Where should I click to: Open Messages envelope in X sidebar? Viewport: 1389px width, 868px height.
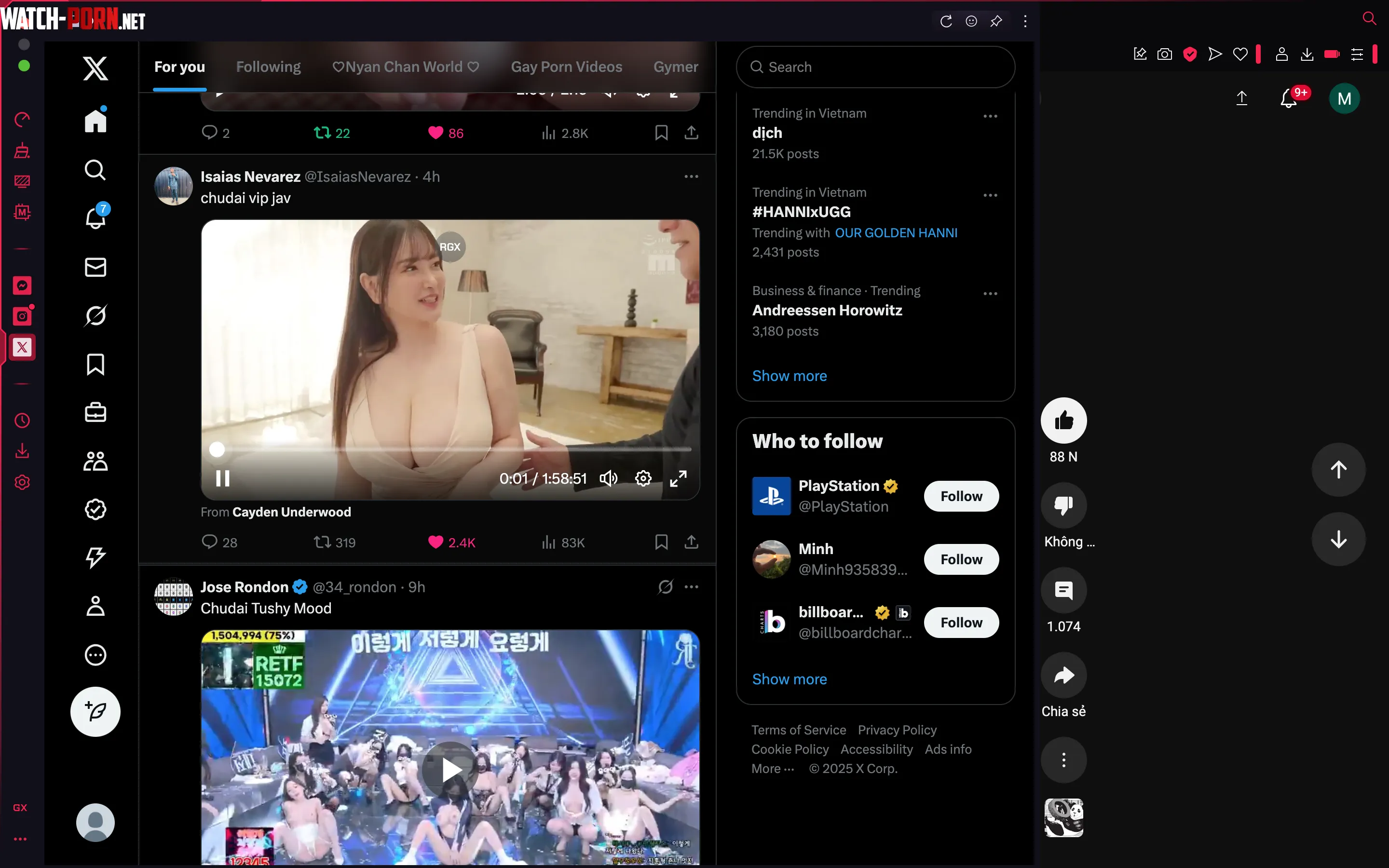point(95,267)
